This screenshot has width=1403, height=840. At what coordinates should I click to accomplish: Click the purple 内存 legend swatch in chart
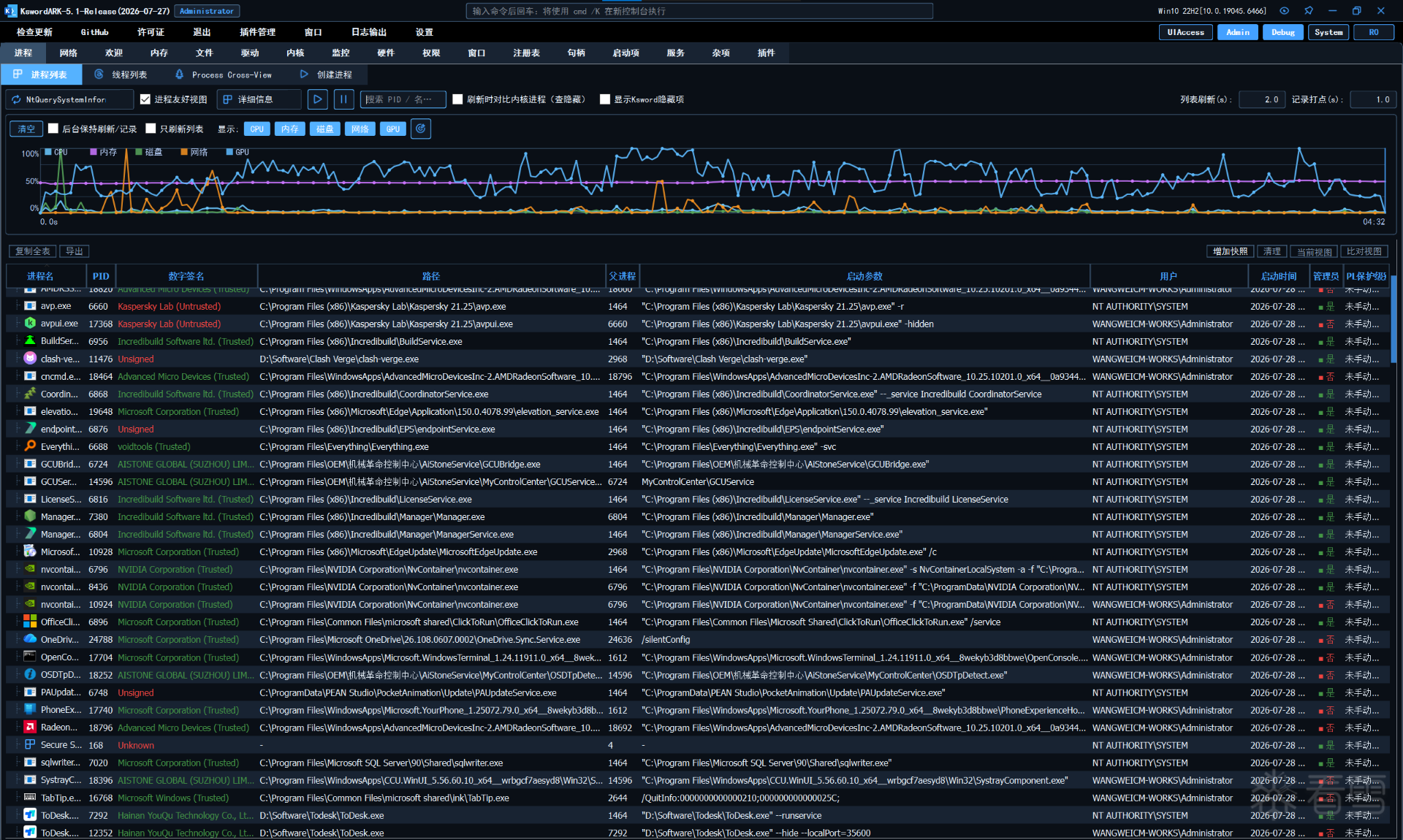coord(94,153)
